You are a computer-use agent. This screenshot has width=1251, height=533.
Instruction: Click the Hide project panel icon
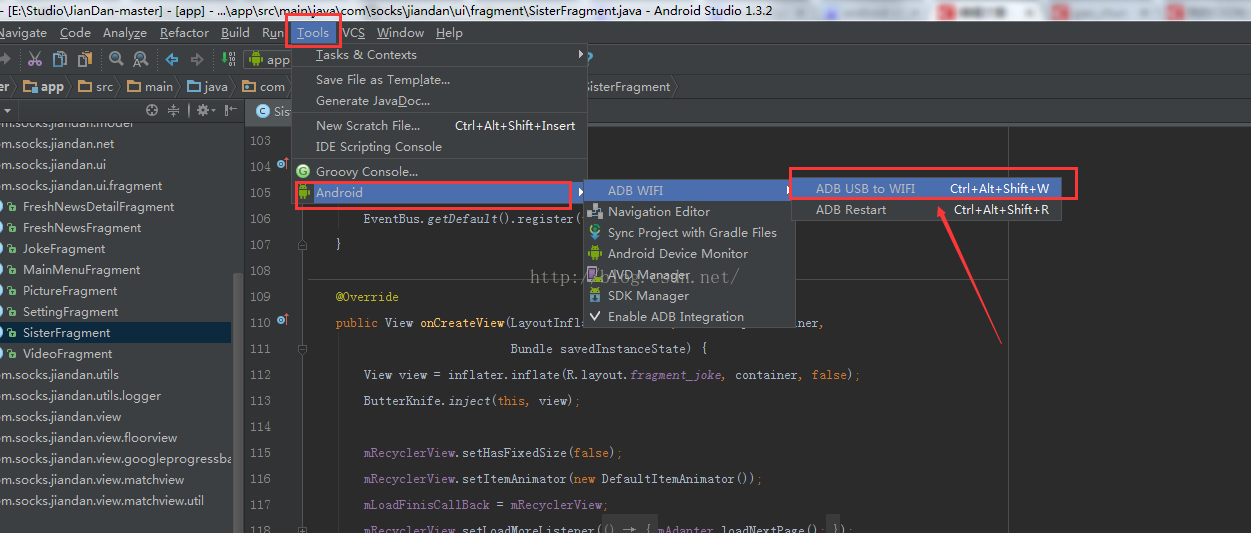point(231,110)
